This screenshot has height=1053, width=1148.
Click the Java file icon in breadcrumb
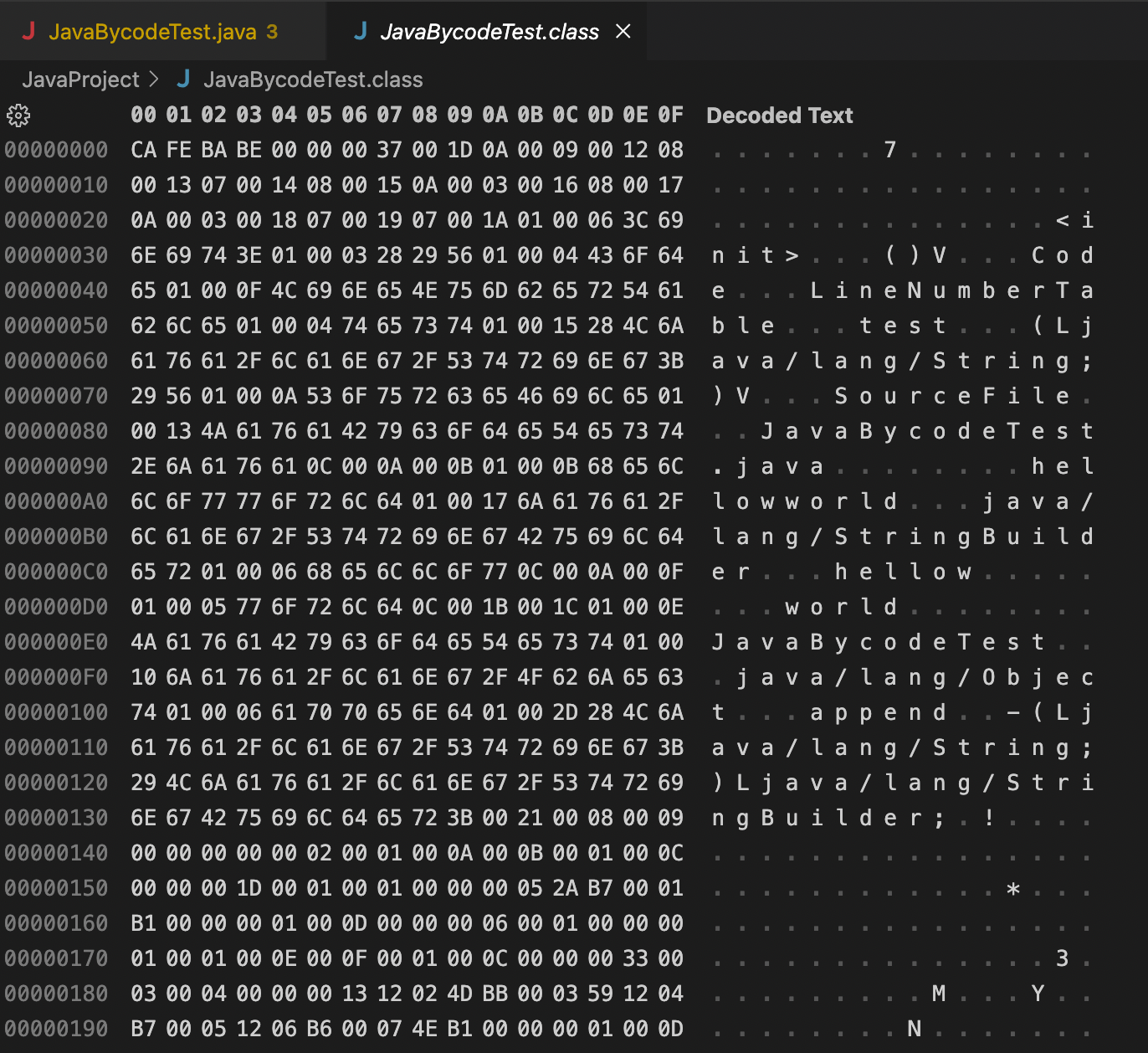click(184, 80)
